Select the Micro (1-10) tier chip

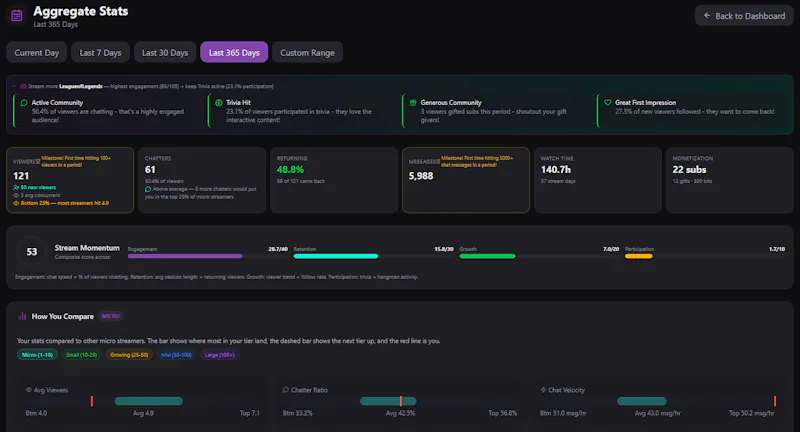pos(37,355)
